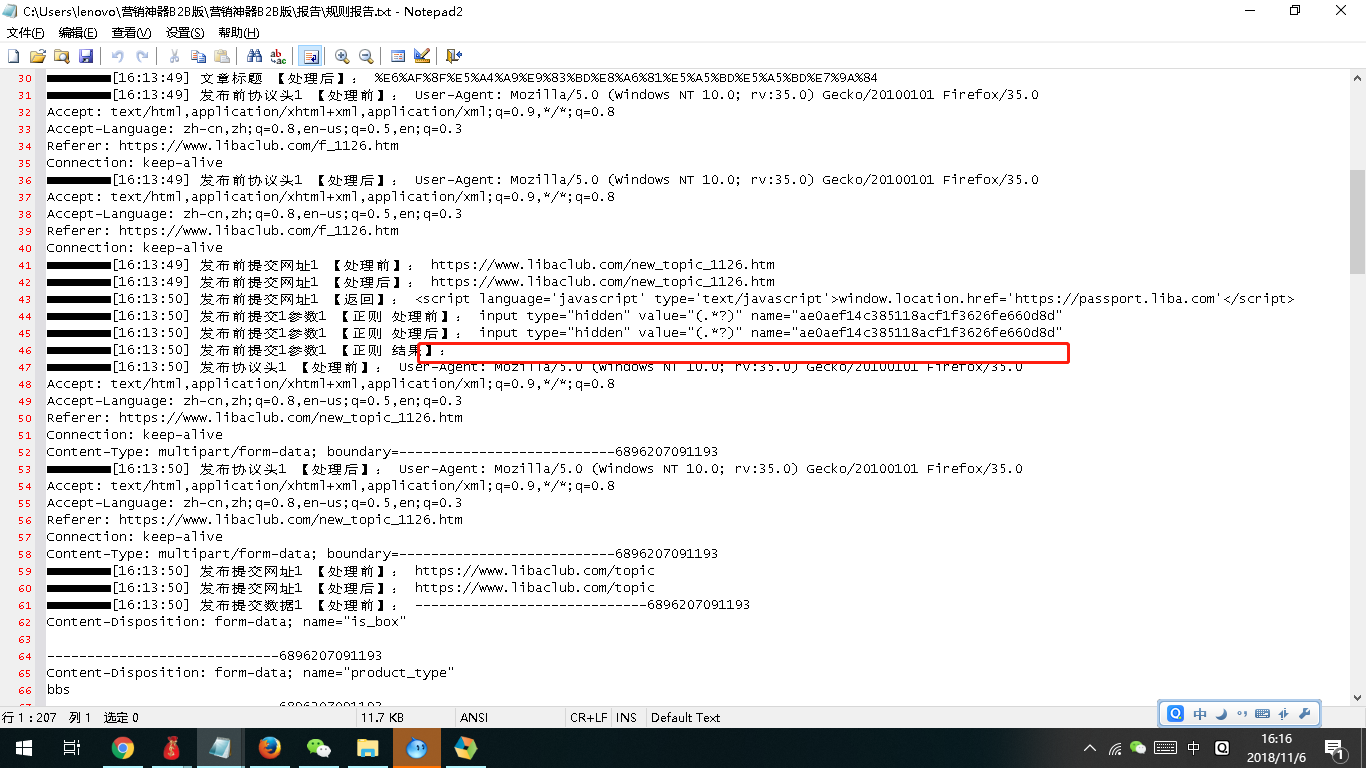The height and width of the screenshot is (768, 1366).
Task: Open the ANSI encoding selector
Action: point(473,717)
